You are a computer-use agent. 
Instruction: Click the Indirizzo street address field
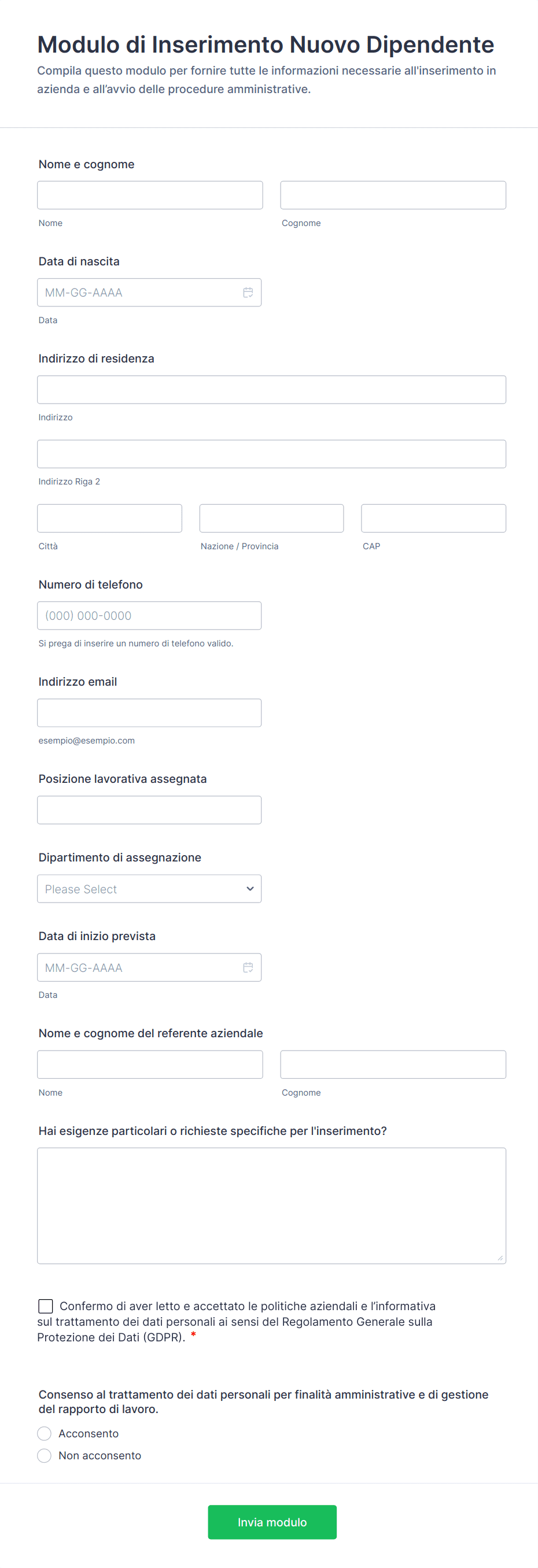[x=271, y=390]
